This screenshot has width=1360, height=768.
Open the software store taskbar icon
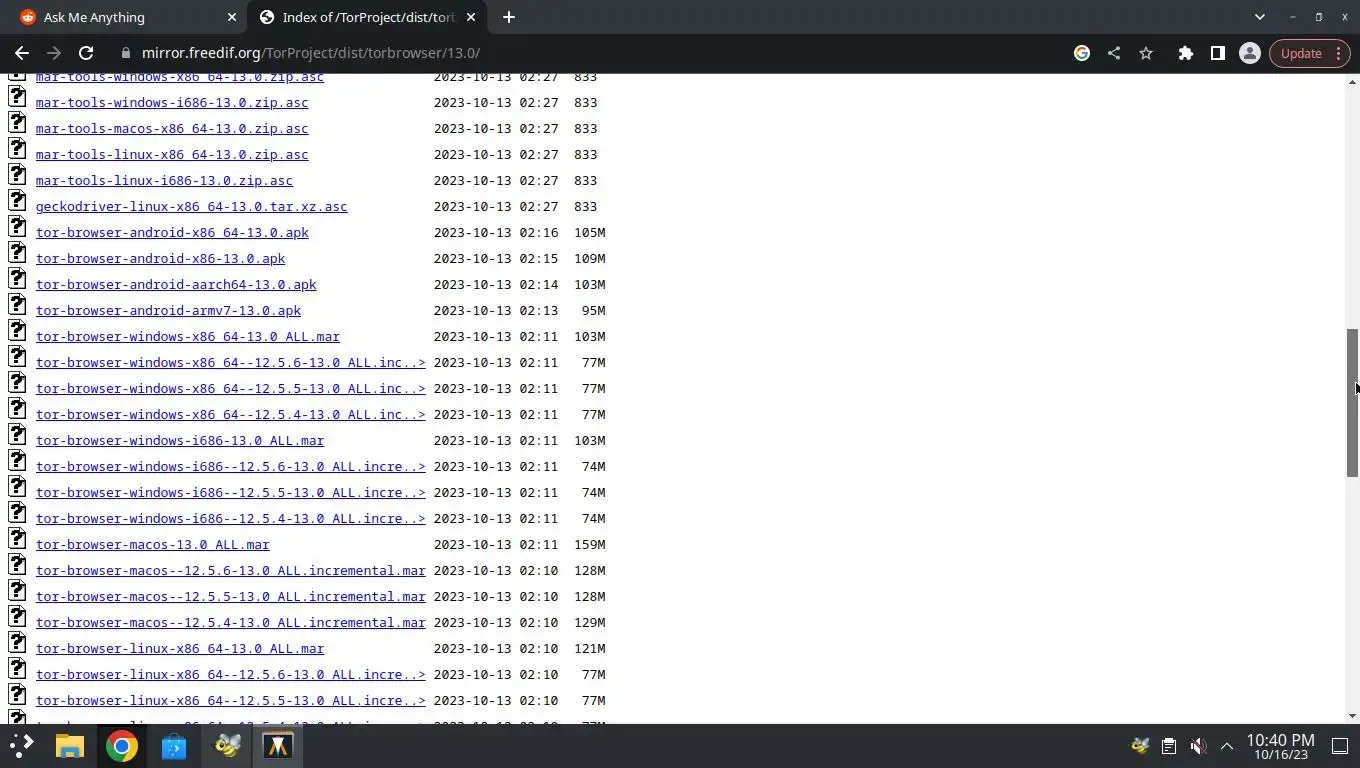click(x=173, y=745)
